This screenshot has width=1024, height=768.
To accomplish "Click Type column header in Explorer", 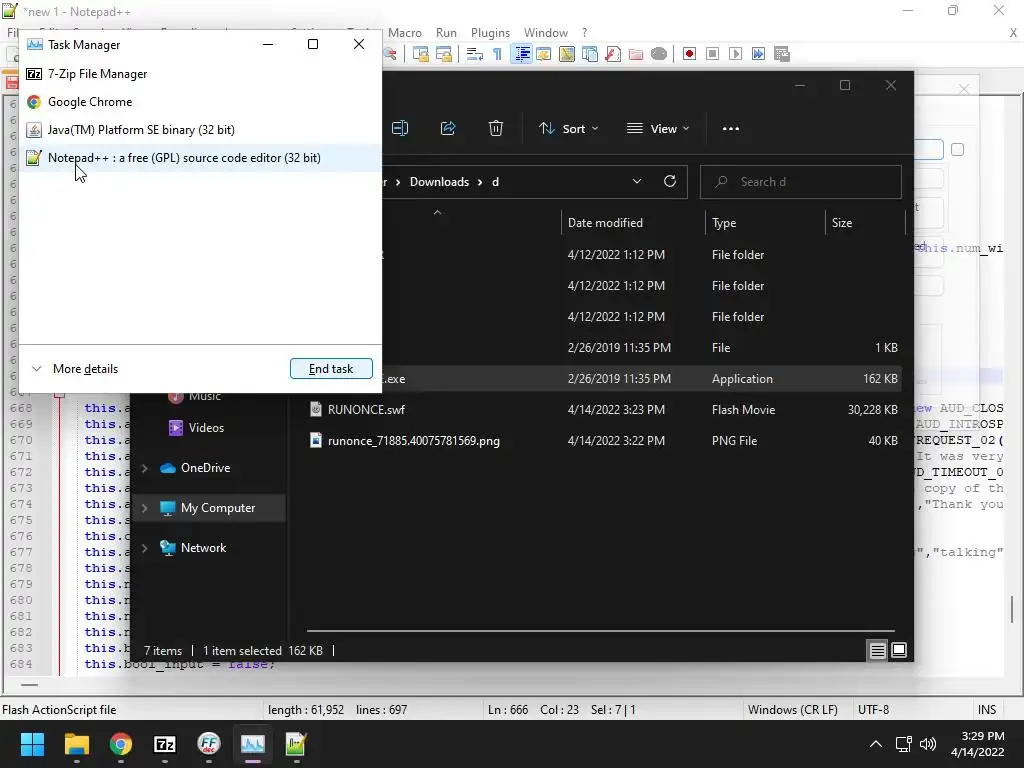I will coord(724,223).
